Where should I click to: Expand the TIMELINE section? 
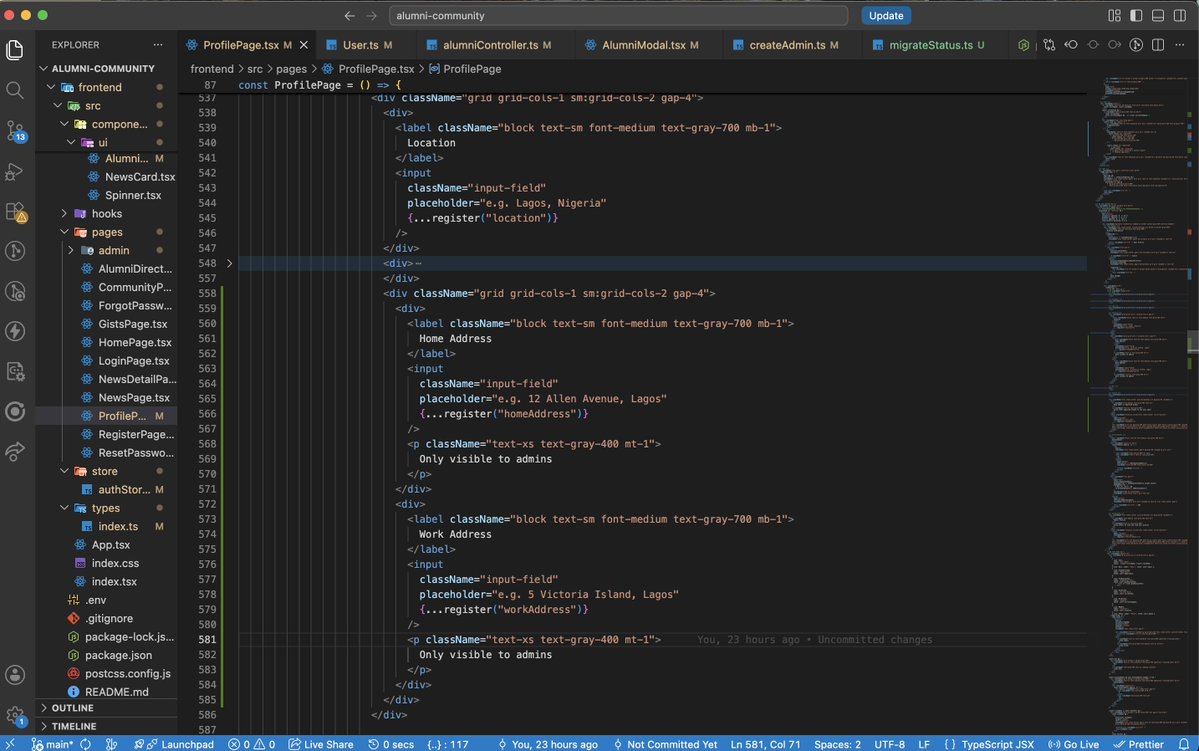[x=106, y=727]
